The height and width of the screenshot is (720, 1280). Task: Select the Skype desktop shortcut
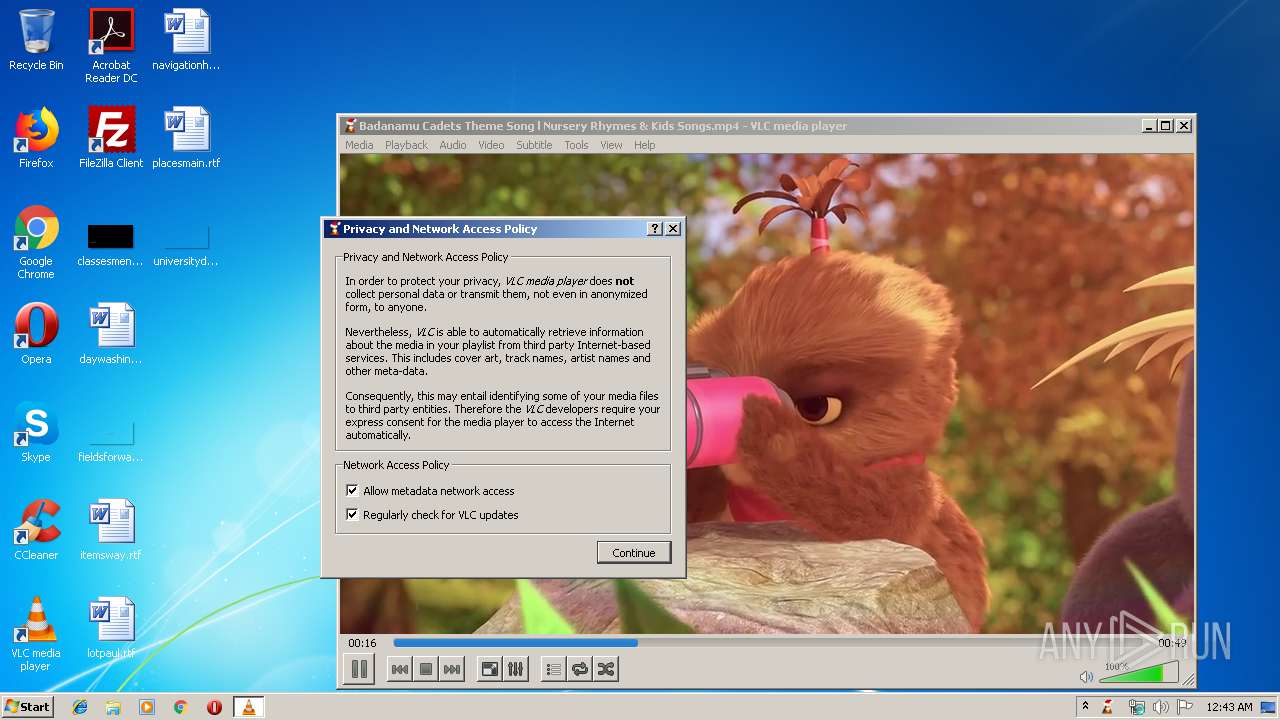point(36,432)
